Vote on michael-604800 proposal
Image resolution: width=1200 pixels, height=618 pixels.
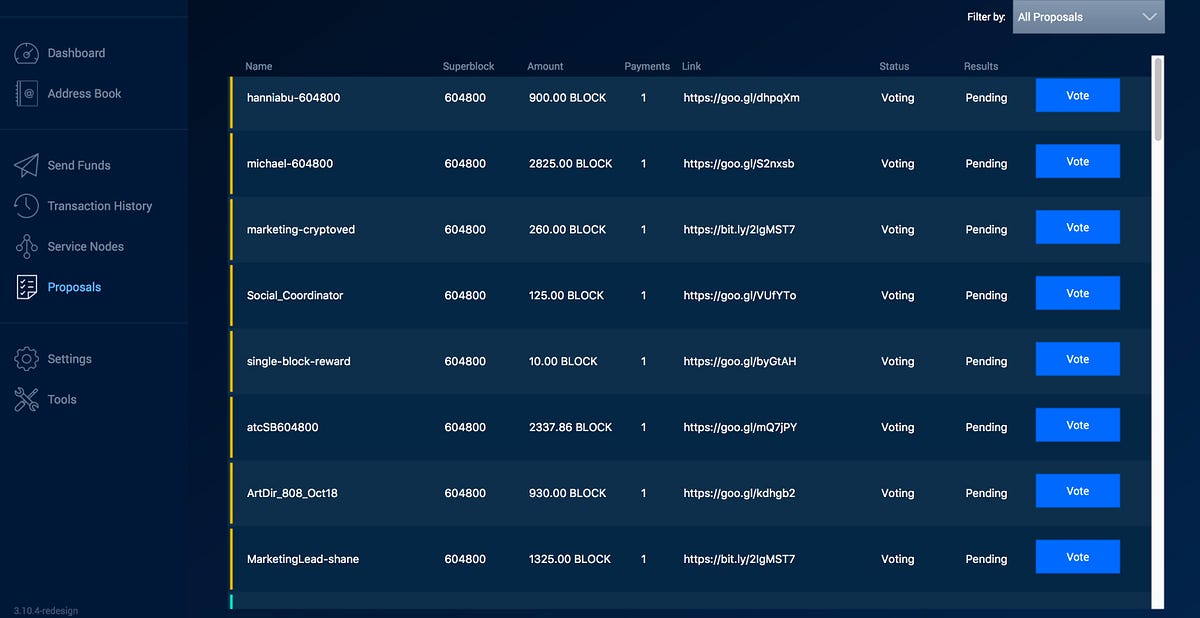[x=1077, y=162]
